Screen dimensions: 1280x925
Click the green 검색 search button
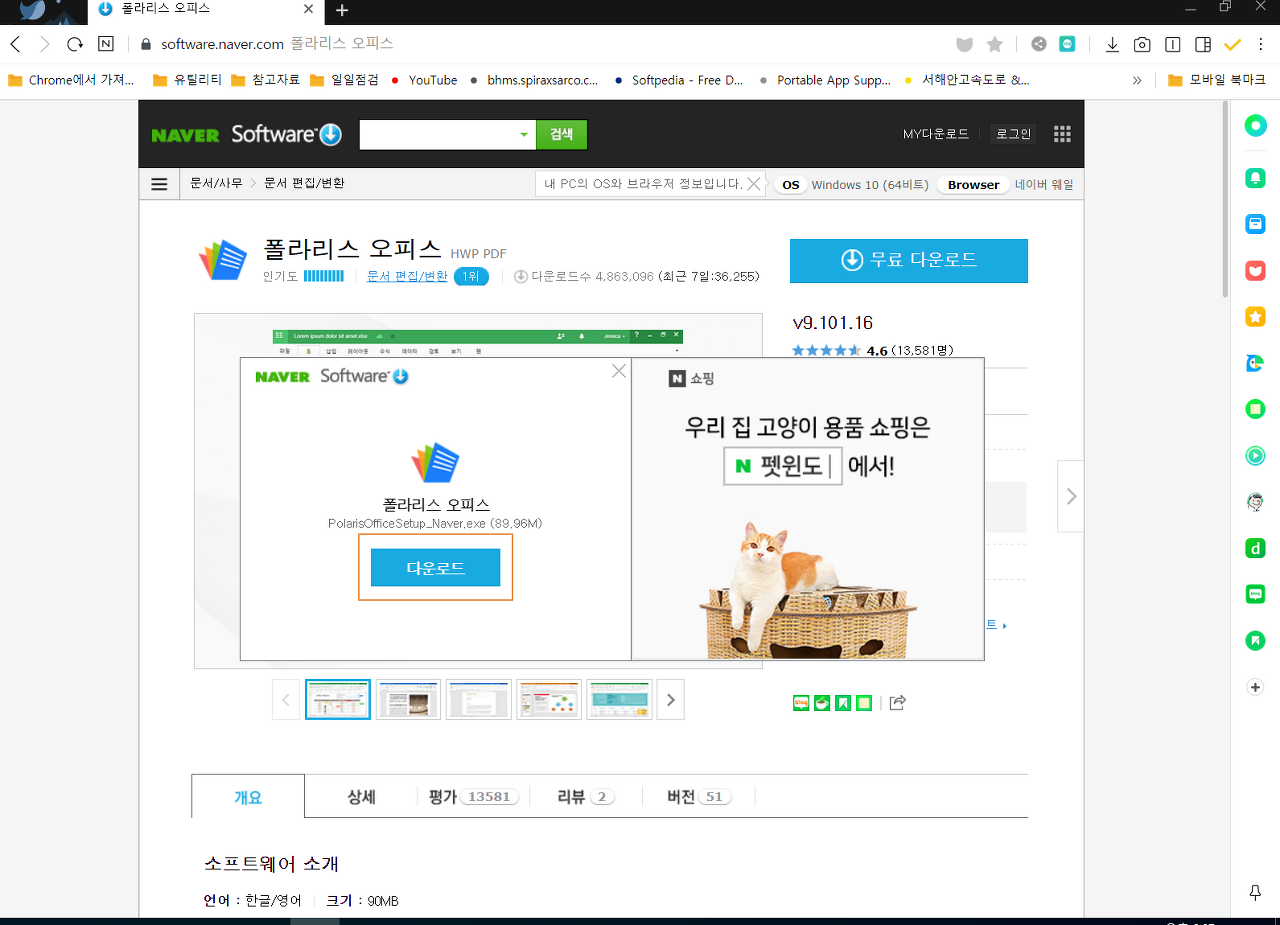[561, 134]
